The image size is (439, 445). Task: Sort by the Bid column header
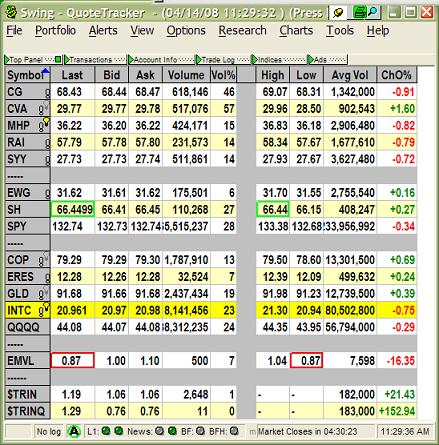112,75
